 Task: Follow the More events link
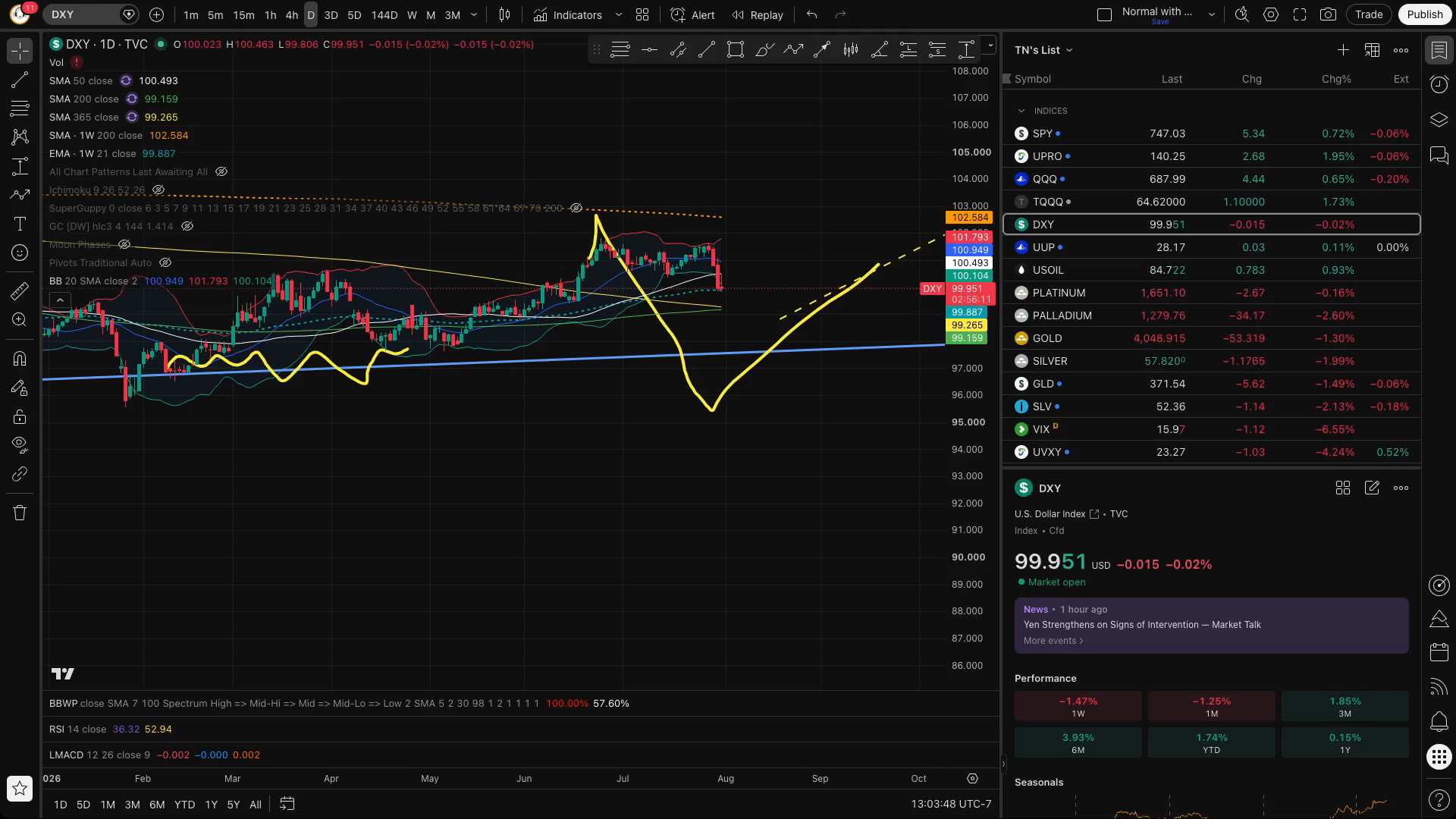pyautogui.click(x=1053, y=641)
